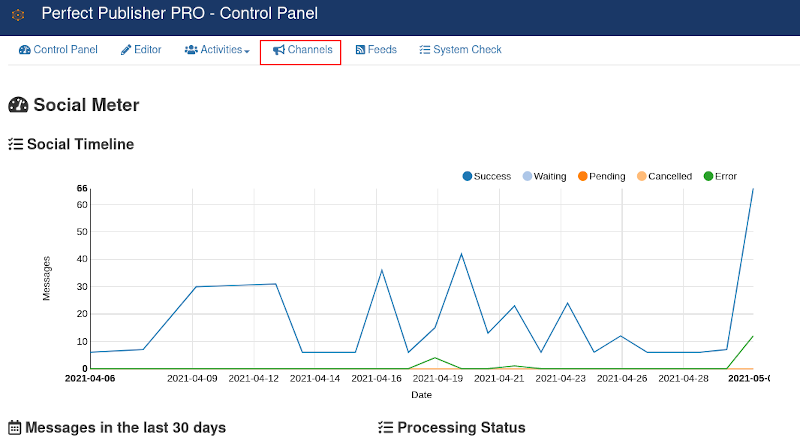Click the Social Meter gauge icon
The image size is (800, 447).
[x=18, y=105]
